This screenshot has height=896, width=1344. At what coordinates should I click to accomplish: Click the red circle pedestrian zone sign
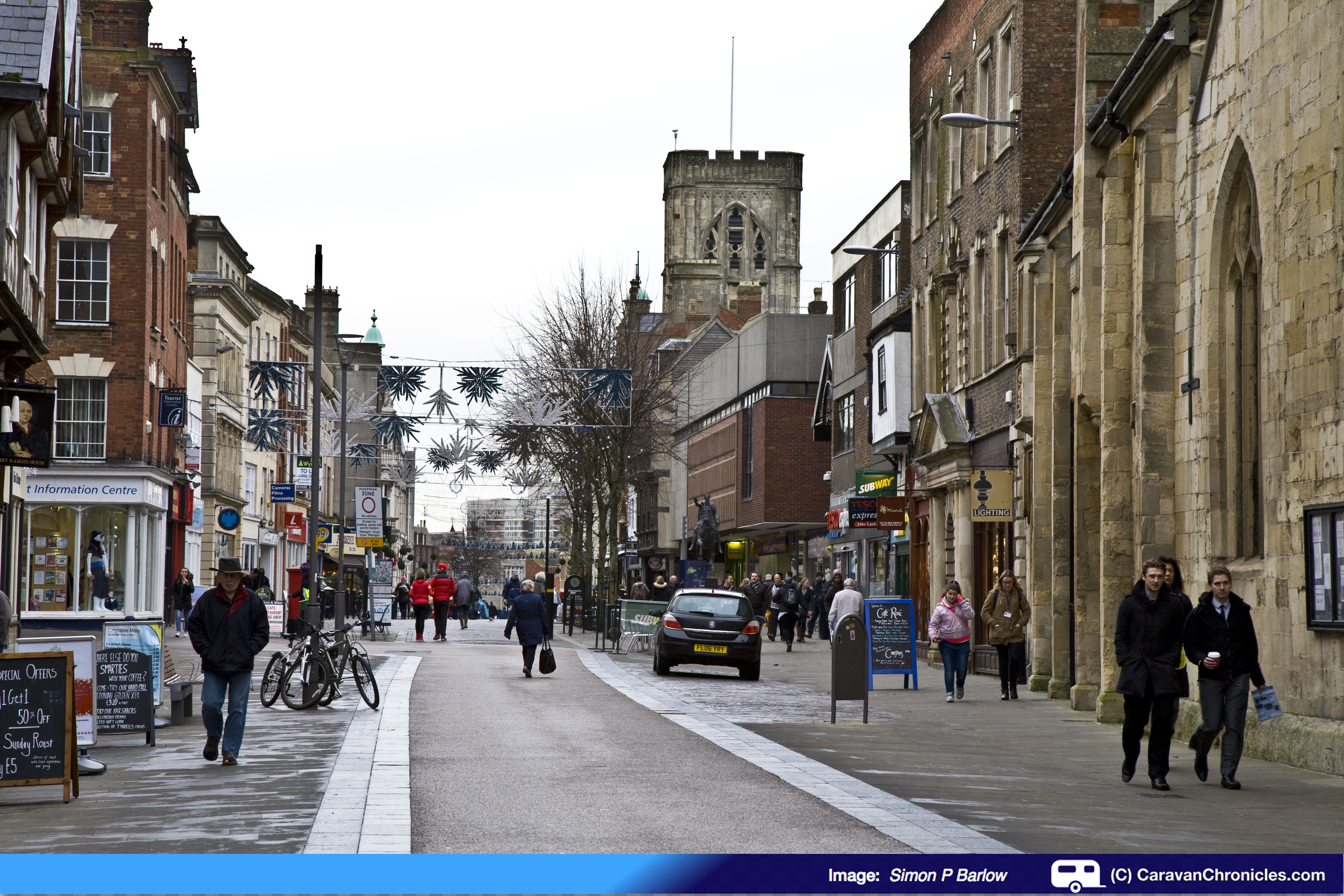pos(369,505)
